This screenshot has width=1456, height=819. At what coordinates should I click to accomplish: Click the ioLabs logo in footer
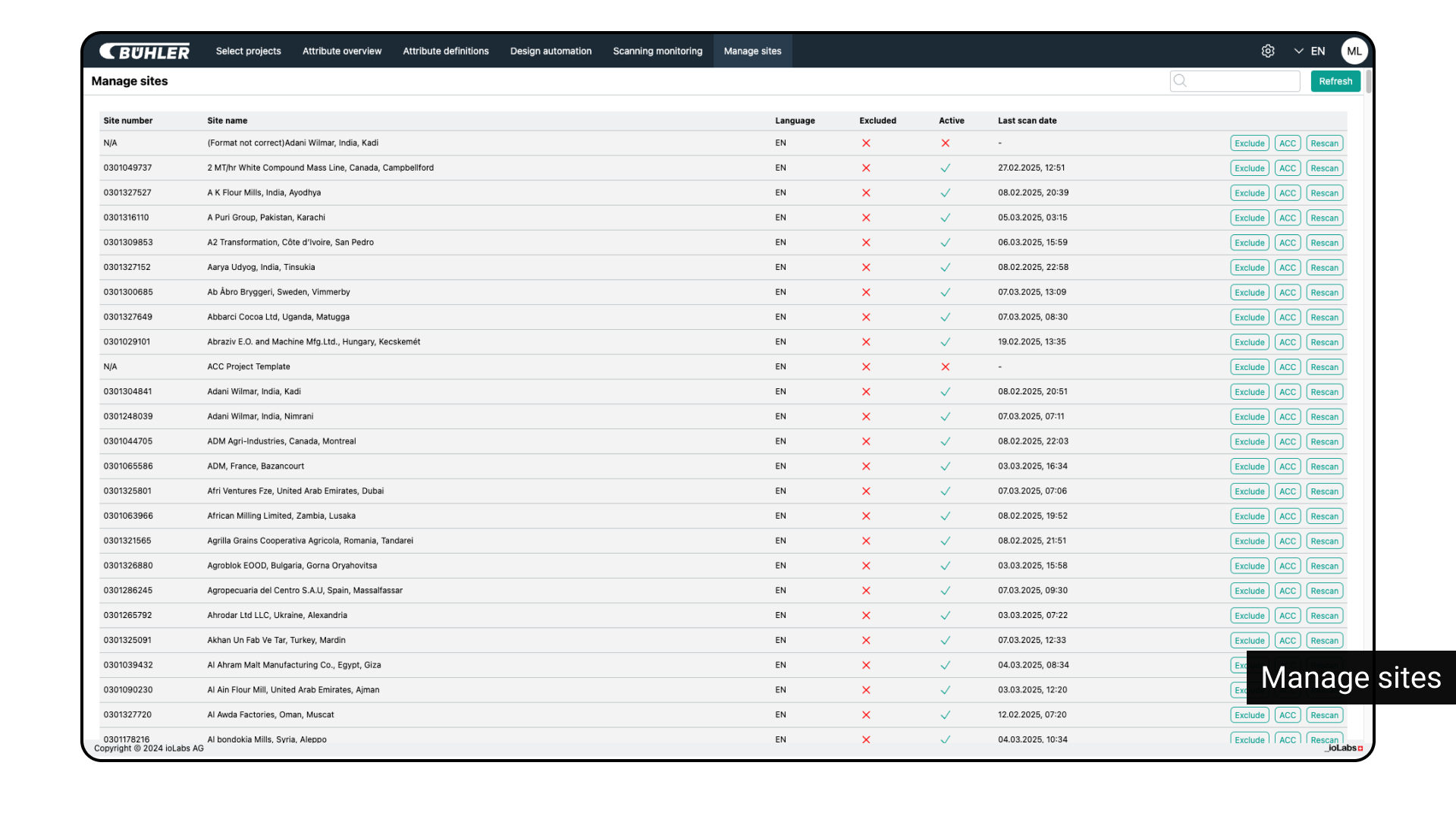click(1344, 748)
